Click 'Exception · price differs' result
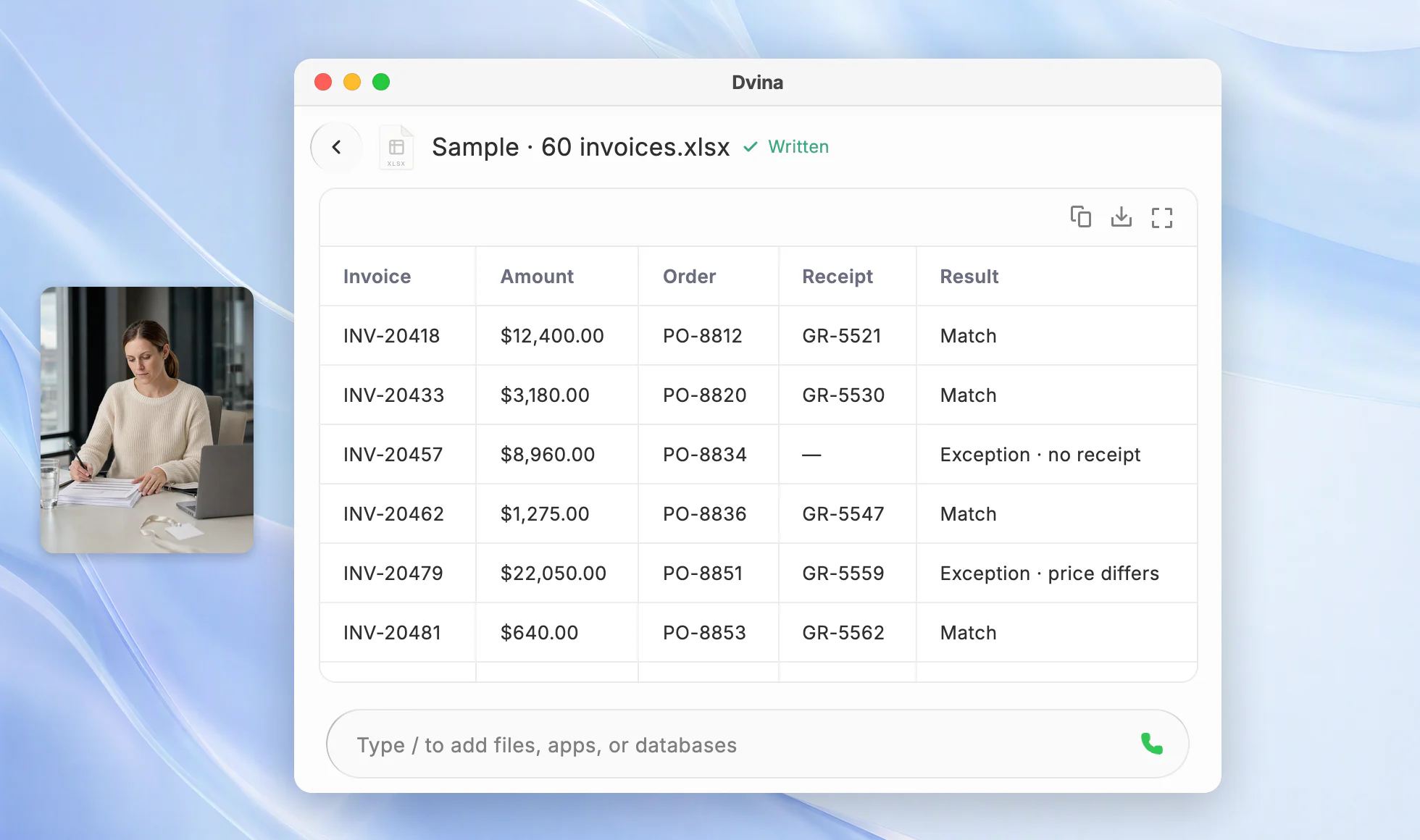This screenshot has width=1420, height=840. click(x=1050, y=573)
